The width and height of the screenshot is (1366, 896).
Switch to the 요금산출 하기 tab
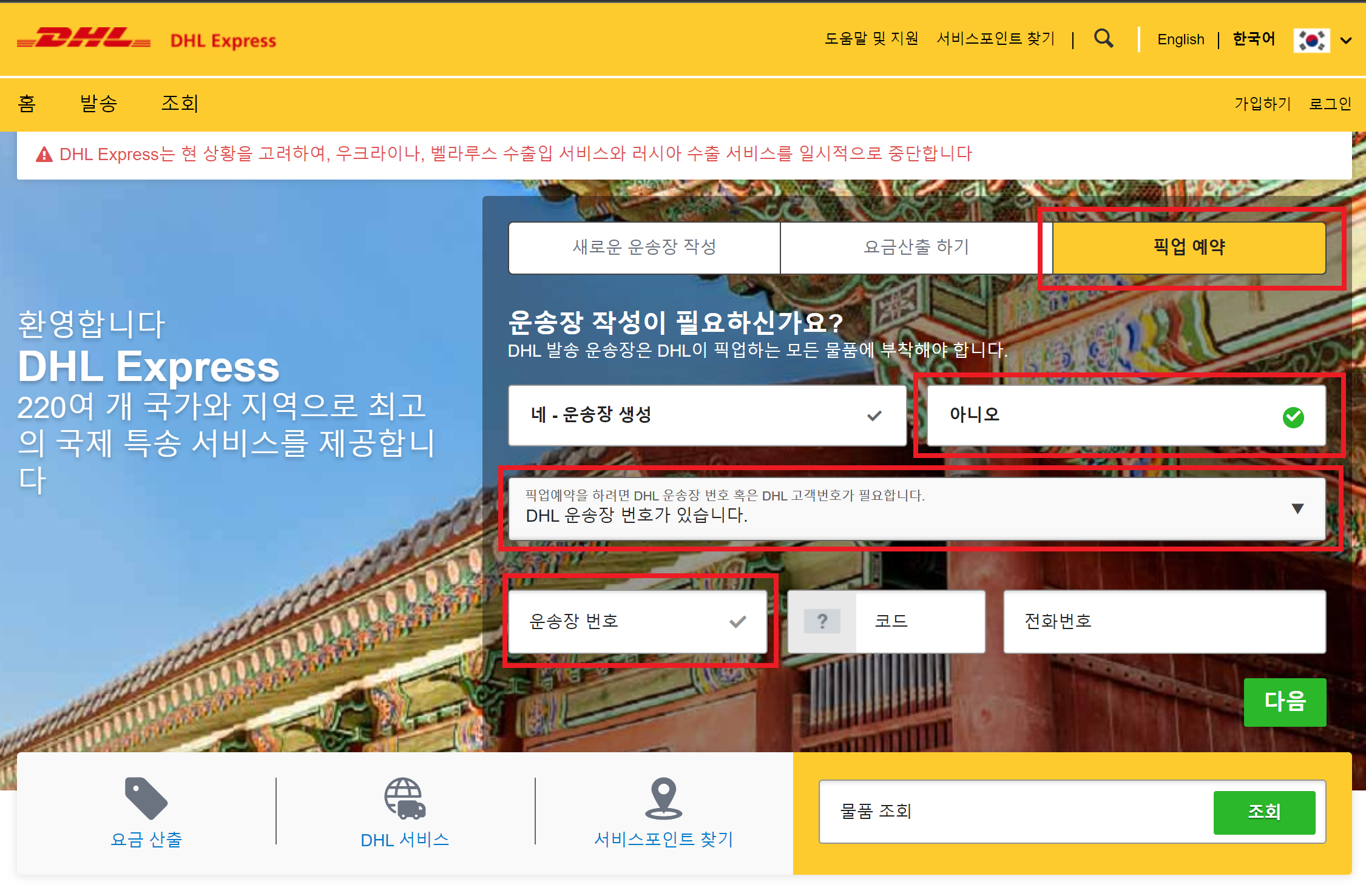916,248
